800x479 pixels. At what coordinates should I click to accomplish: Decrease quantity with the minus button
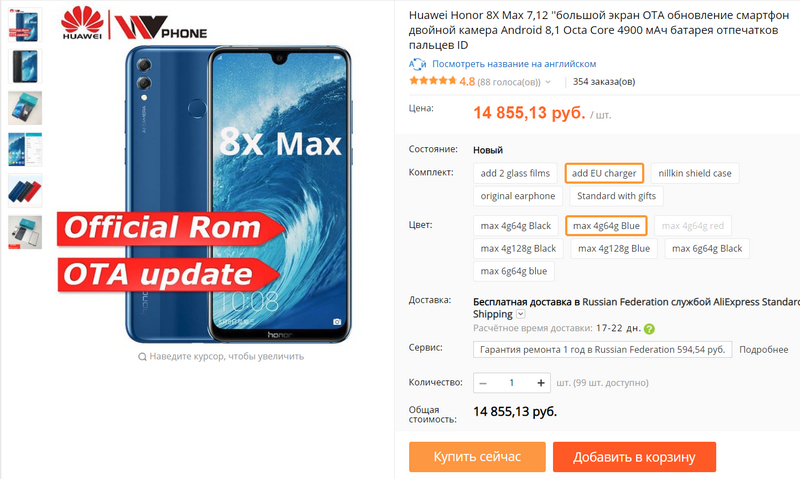[x=483, y=383]
